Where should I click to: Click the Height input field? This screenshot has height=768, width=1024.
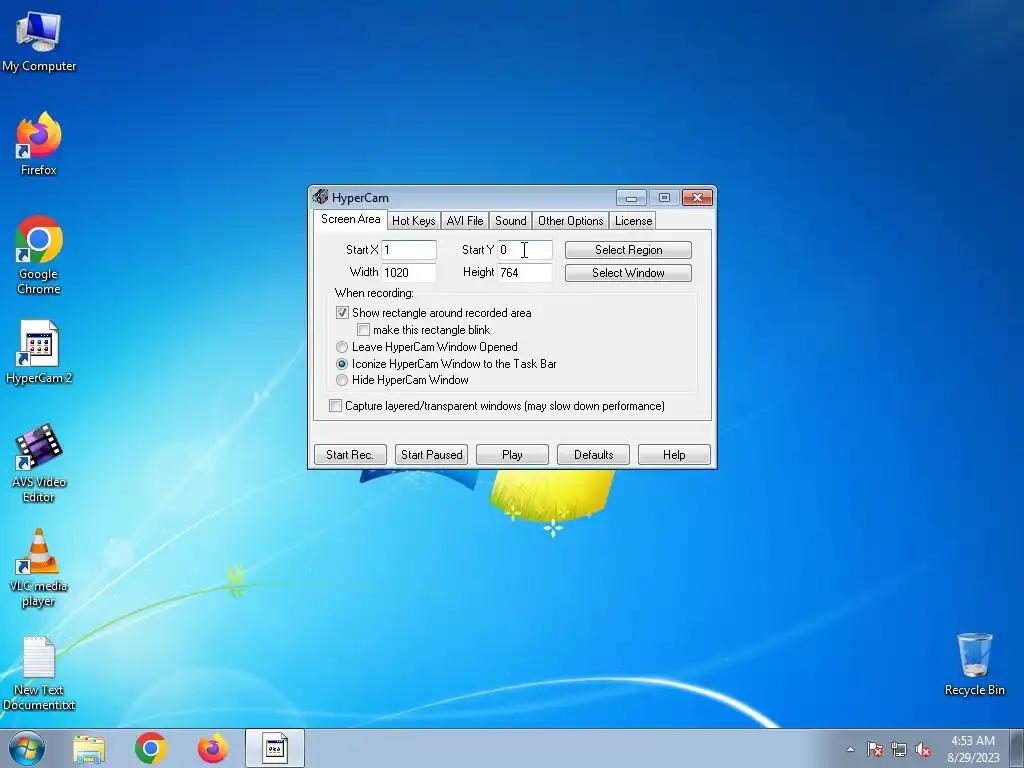coord(525,272)
